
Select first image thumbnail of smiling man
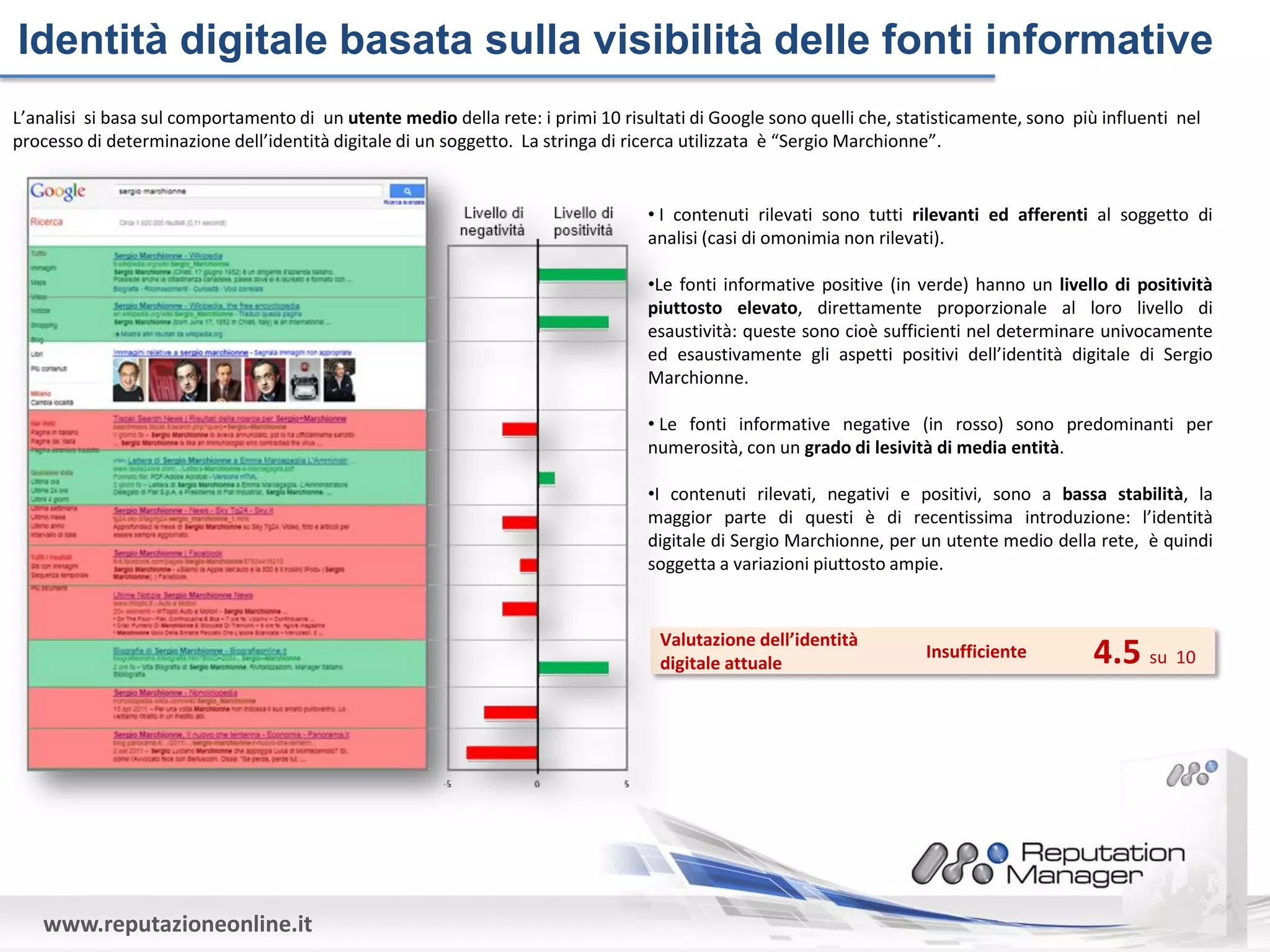129,380
